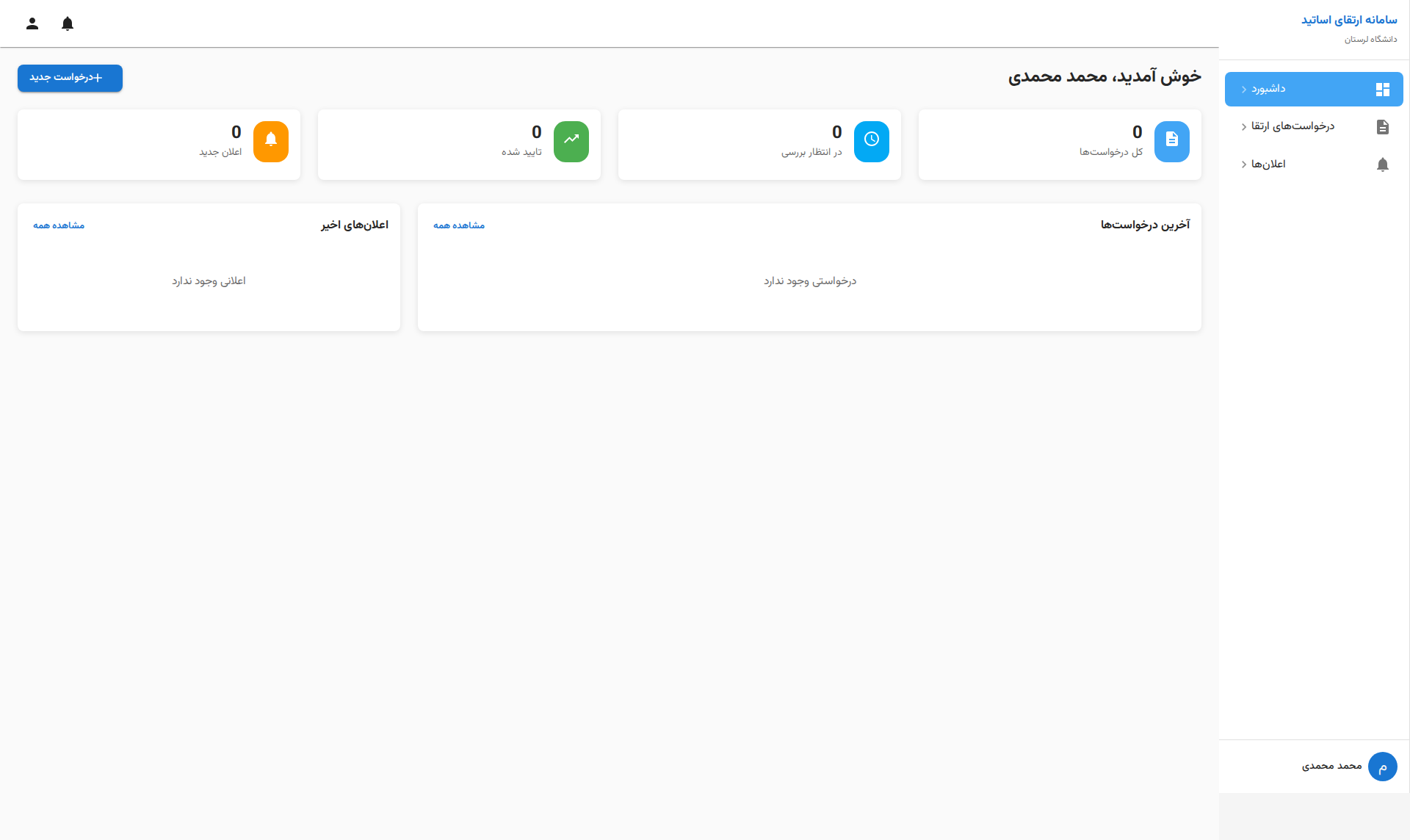The width and height of the screenshot is (1410, 840).
Task: Click the خوش آمدید، محمد محمدی heading
Action: (1104, 76)
